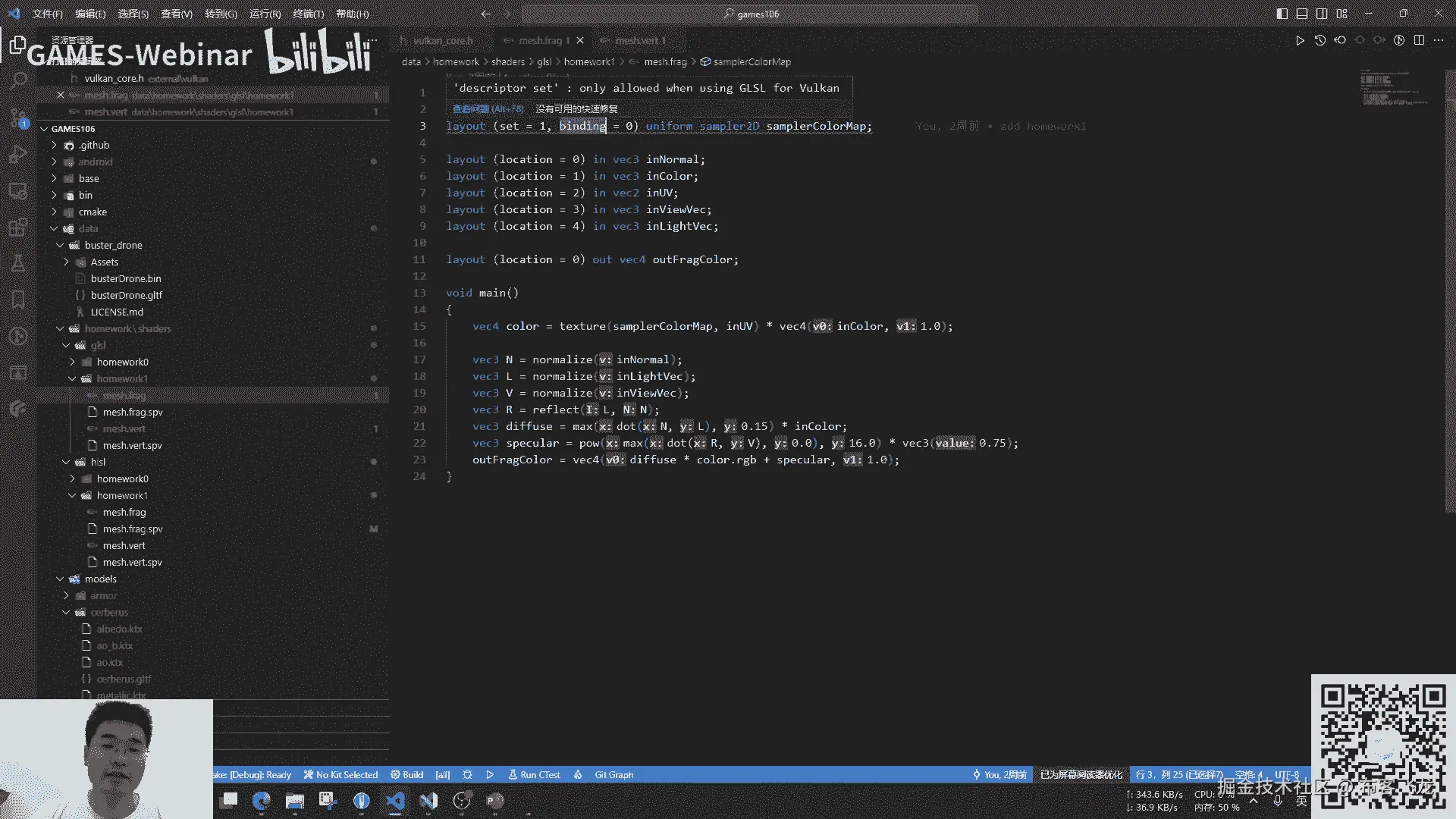Toggle secondary side bar layout button
This screenshot has height=819, width=1456.
coord(1322,14)
